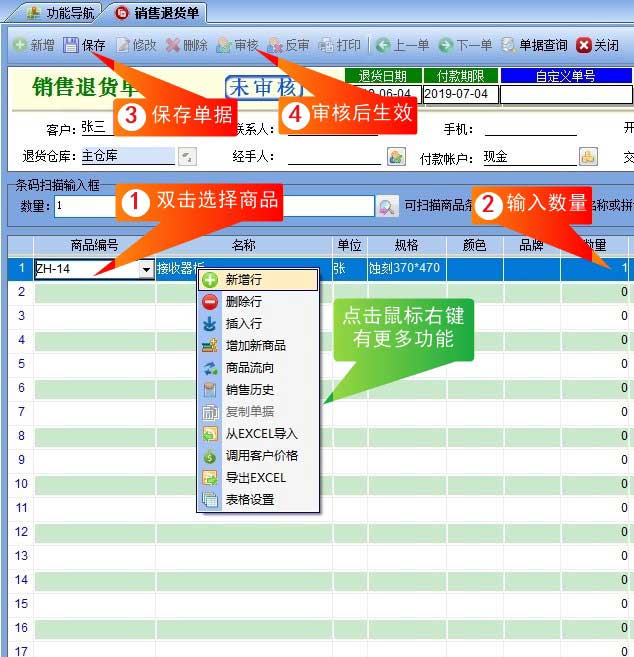
Task: Choose 商品流向 menu entry
Action: (x=258, y=368)
